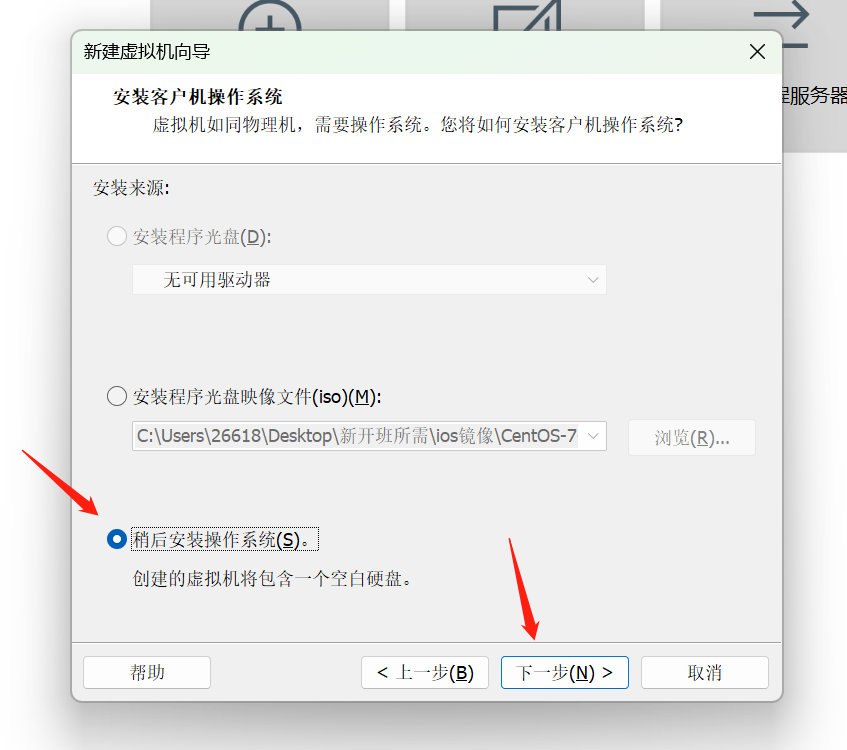The width and height of the screenshot is (847, 750).
Task: Close the 新建虚拟机向导 dialog
Action: coord(757,52)
